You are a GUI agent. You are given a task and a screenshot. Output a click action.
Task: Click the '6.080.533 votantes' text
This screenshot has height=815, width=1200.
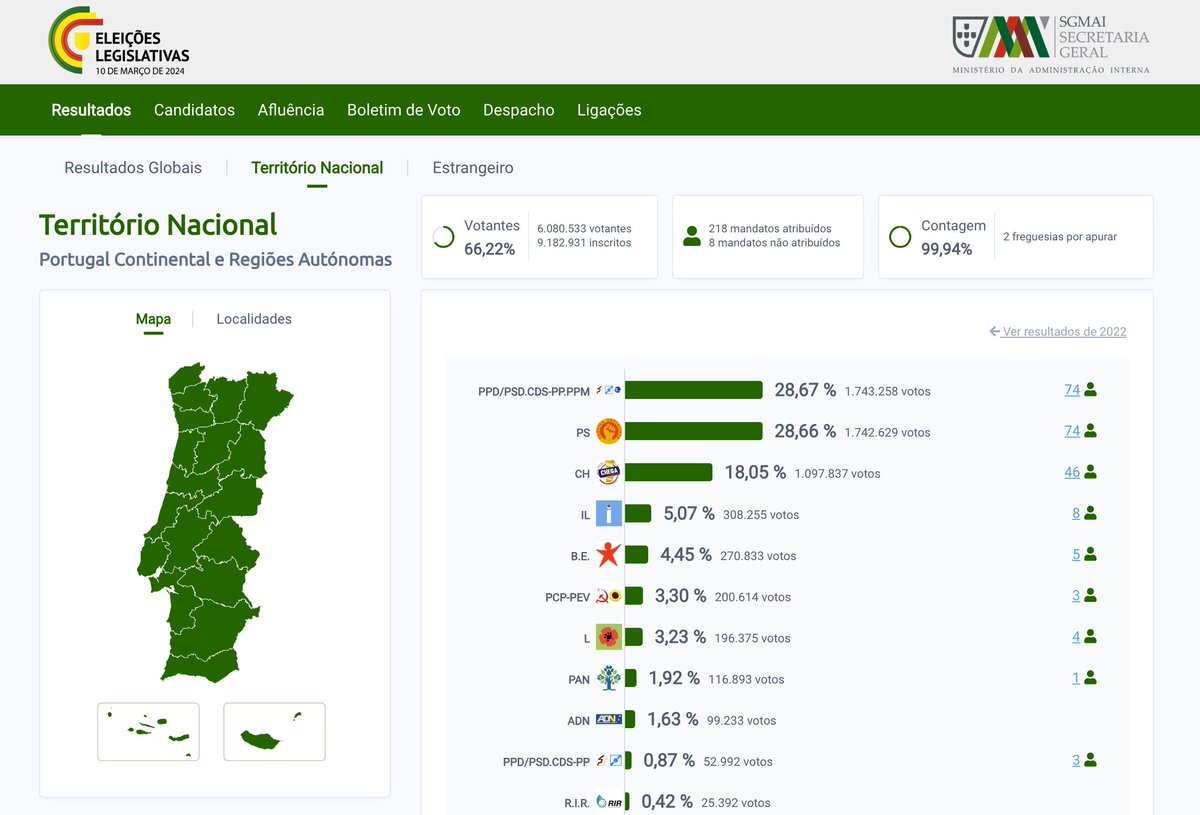[x=584, y=229]
